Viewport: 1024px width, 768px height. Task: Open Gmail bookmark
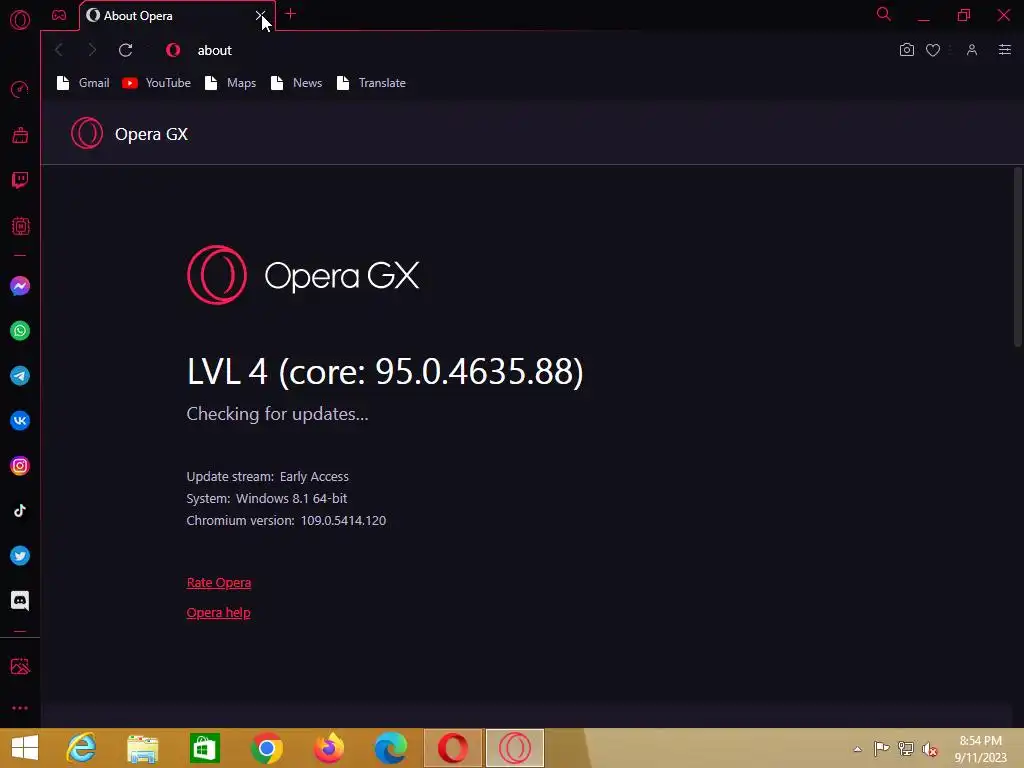pyautogui.click(x=84, y=83)
